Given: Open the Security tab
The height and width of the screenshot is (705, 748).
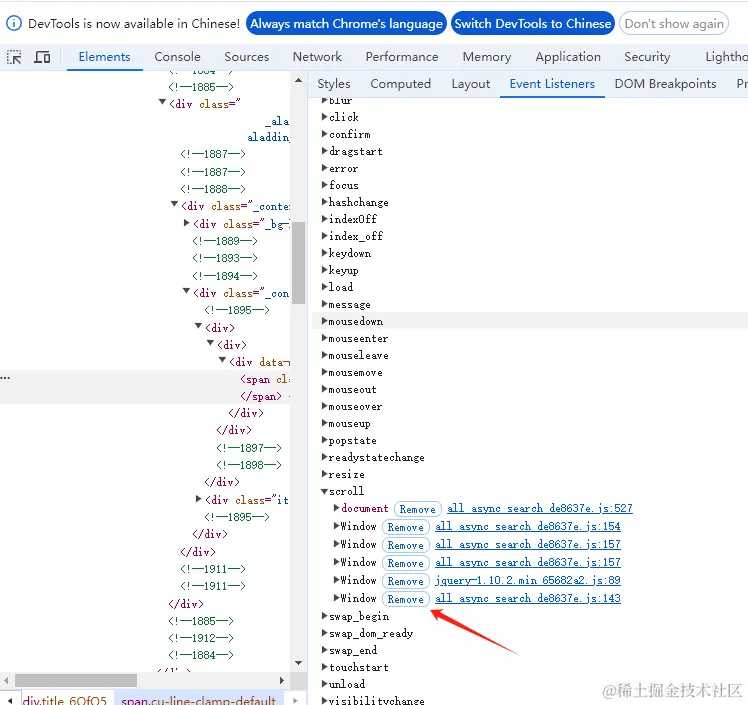Looking at the screenshot, I should 647,57.
